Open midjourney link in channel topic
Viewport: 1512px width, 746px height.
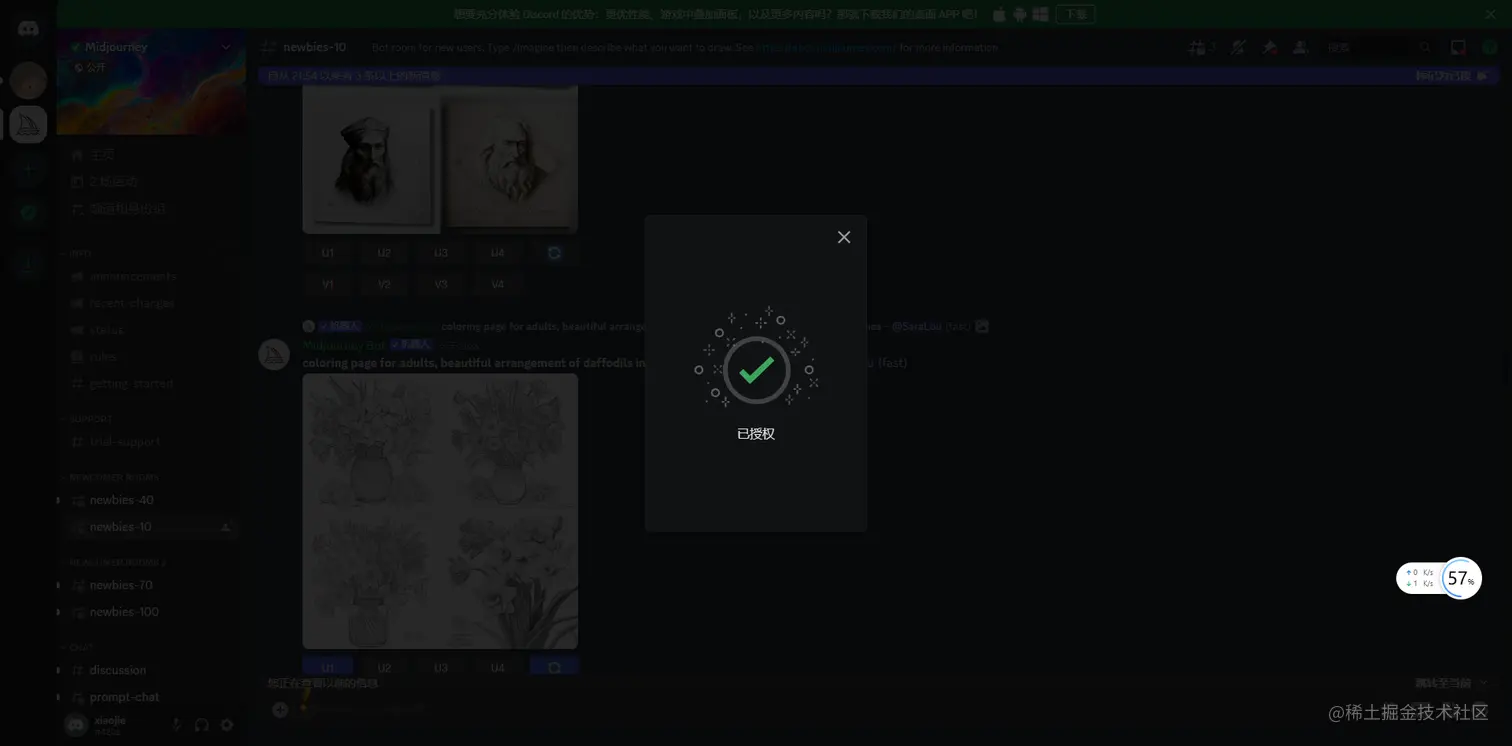coord(826,47)
